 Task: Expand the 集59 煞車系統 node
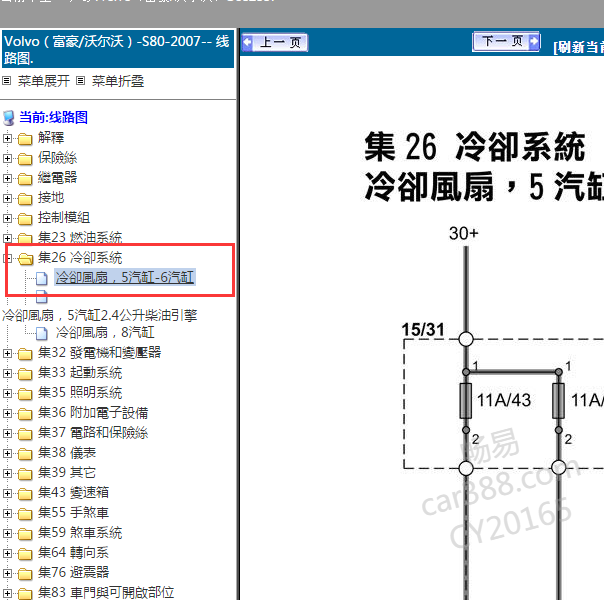[7, 533]
